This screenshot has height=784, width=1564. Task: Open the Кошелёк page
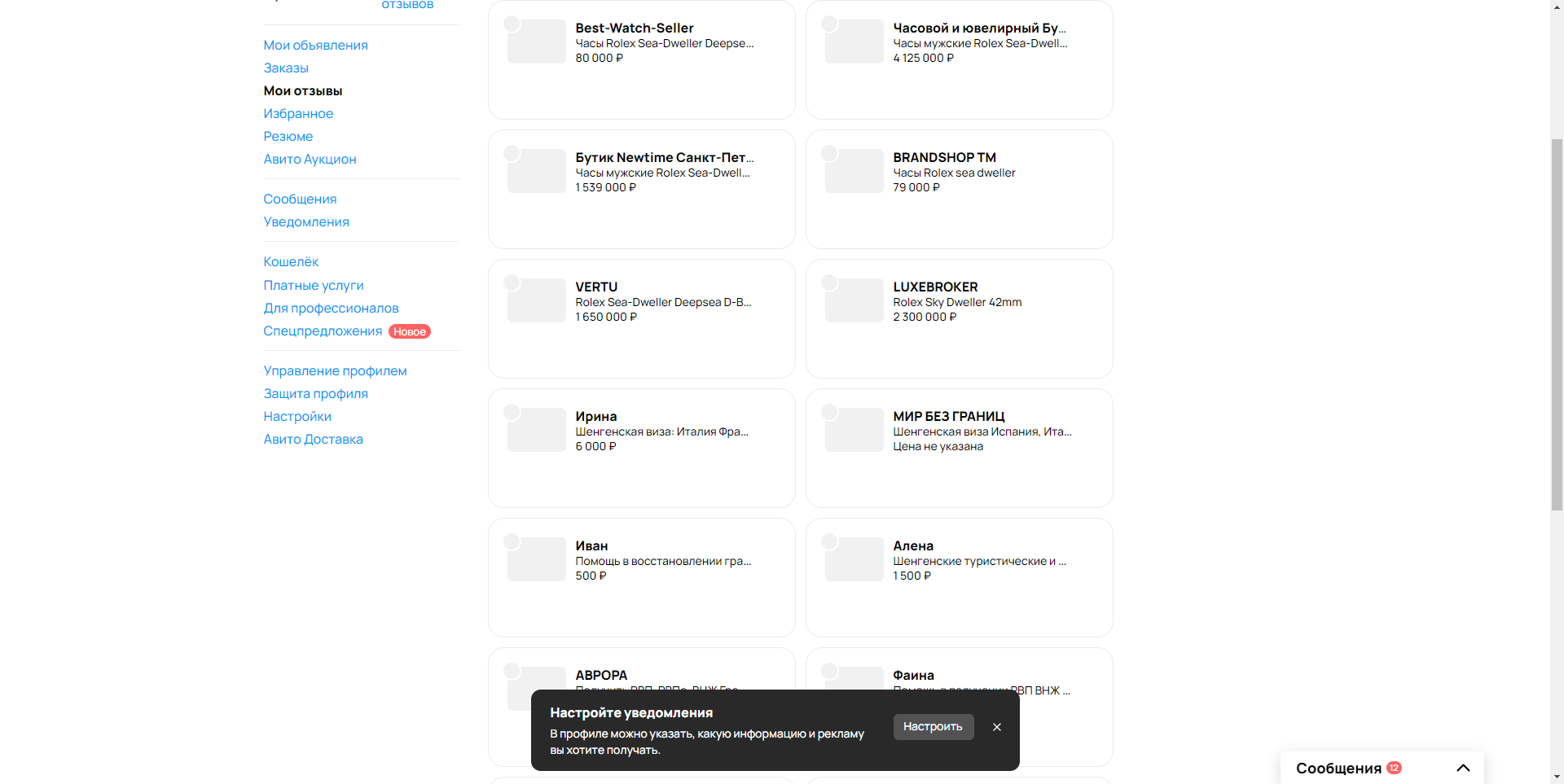[x=291, y=261]
